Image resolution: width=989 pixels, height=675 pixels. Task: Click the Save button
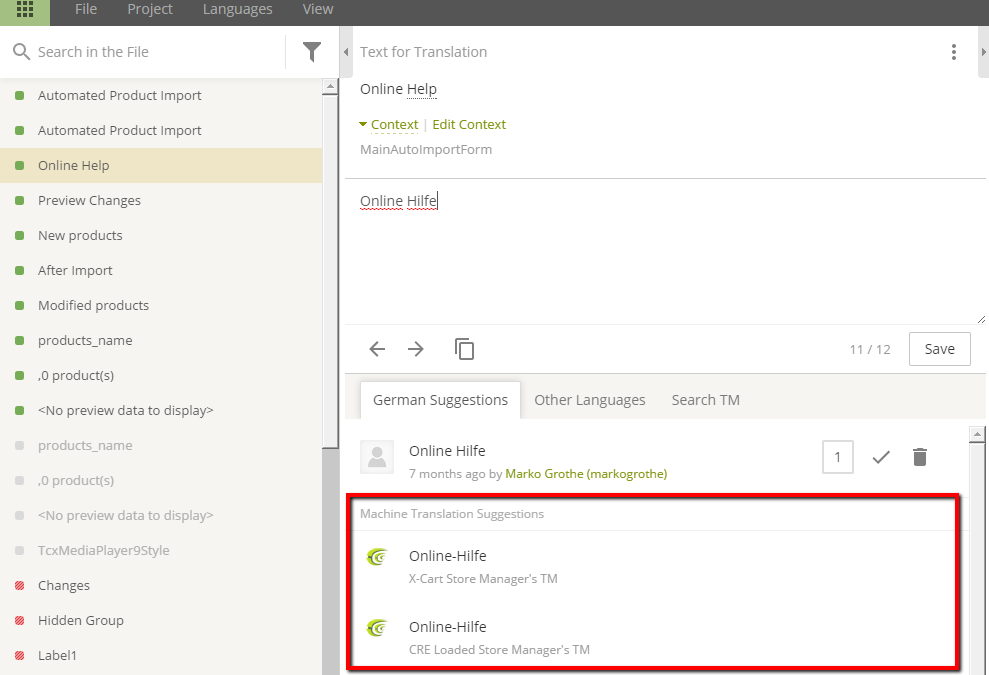[x=939, y=349]
